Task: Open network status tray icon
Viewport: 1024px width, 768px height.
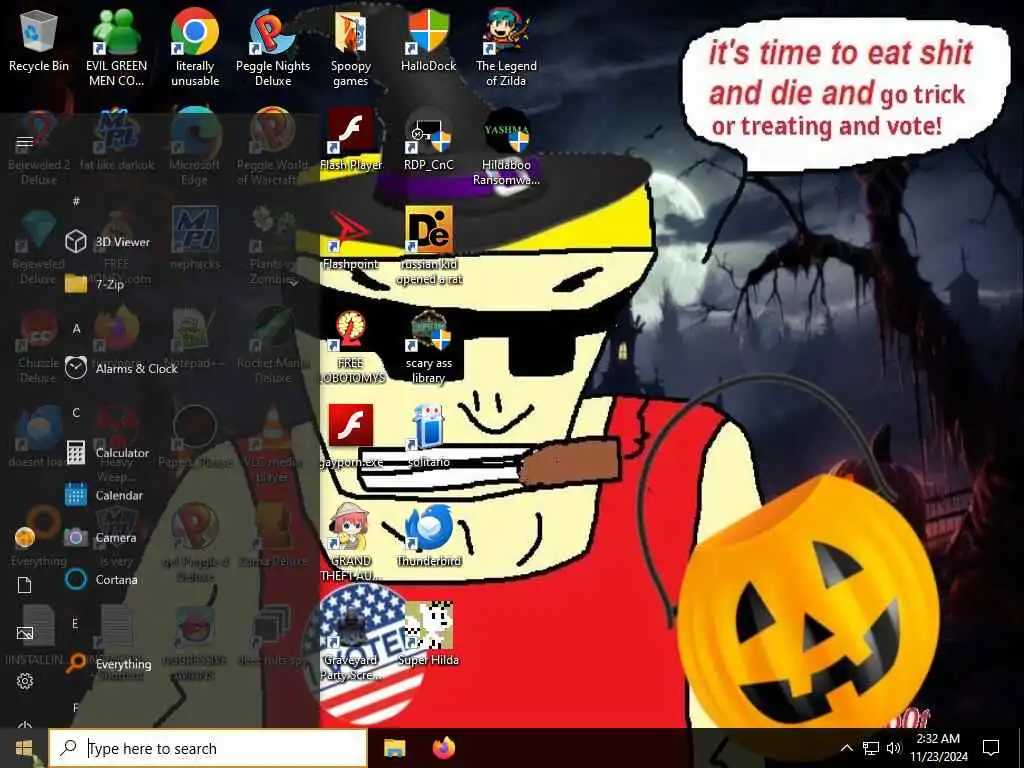Action: [871, 748]
